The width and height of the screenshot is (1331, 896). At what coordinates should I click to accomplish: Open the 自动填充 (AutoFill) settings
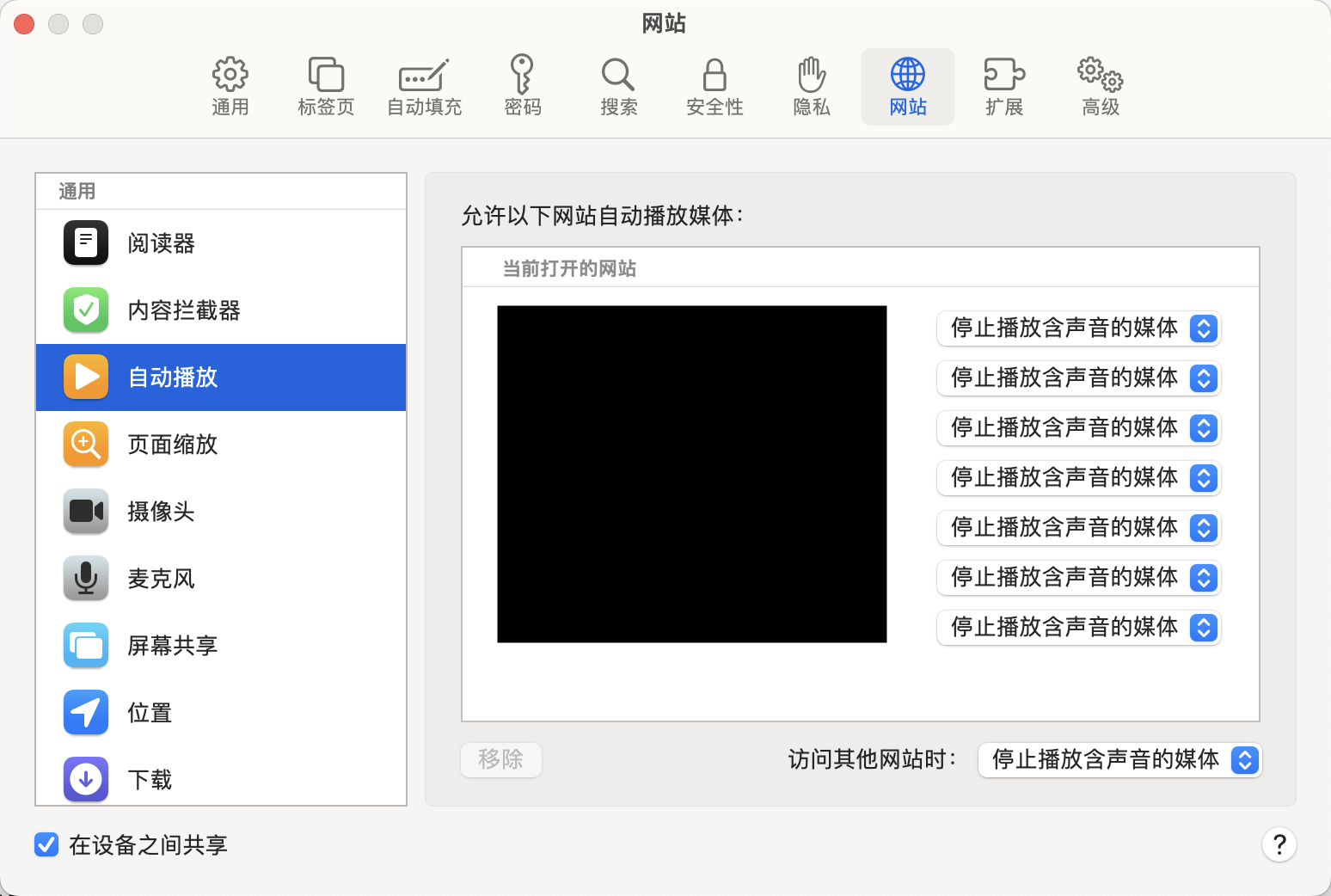point(424,87)
